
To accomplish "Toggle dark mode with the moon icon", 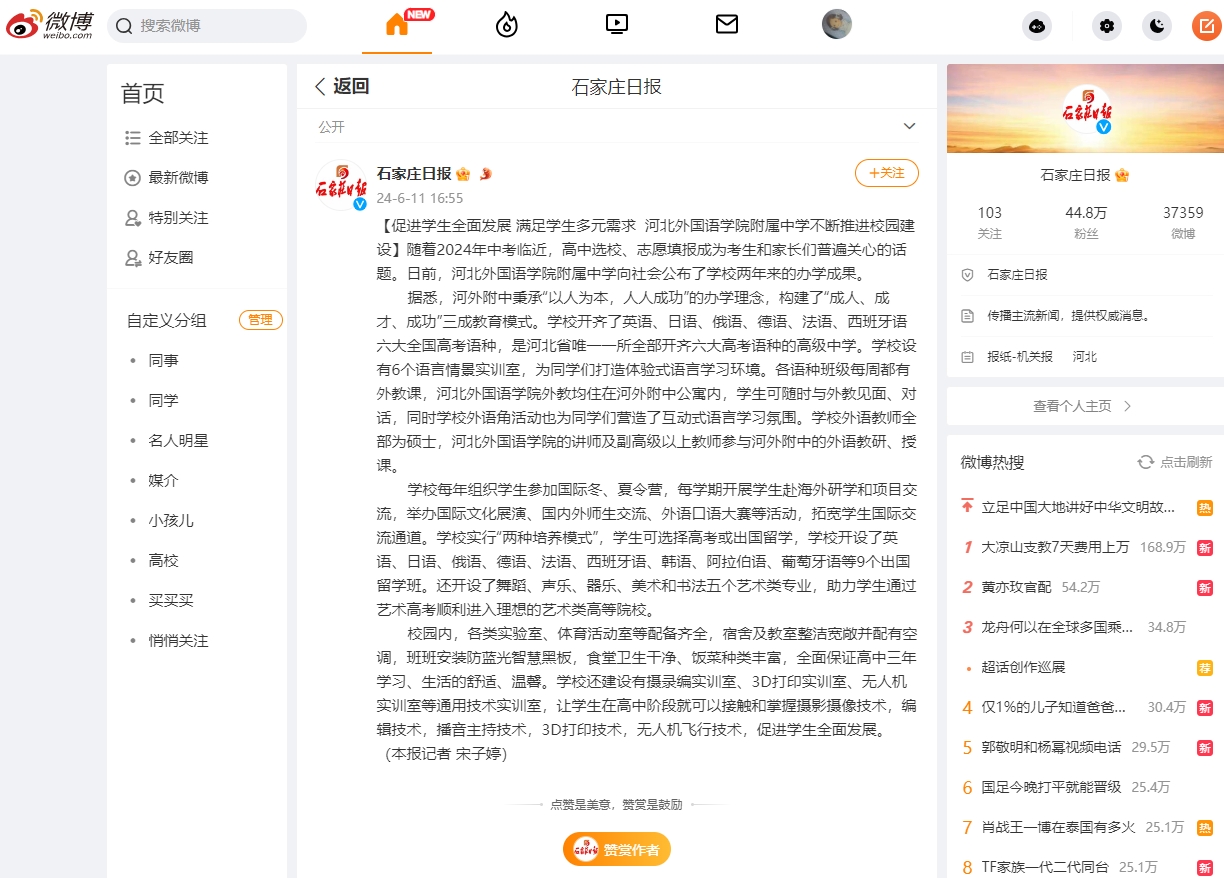I will [1157, 26].
